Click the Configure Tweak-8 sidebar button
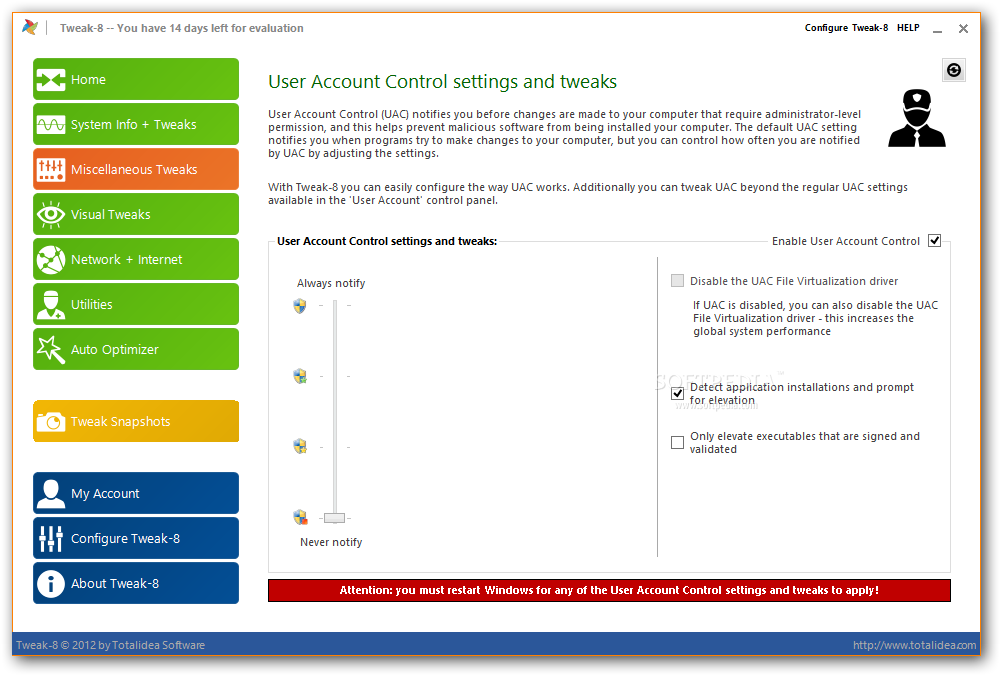This screenshot has height=676, width=1001. [136, 538]
